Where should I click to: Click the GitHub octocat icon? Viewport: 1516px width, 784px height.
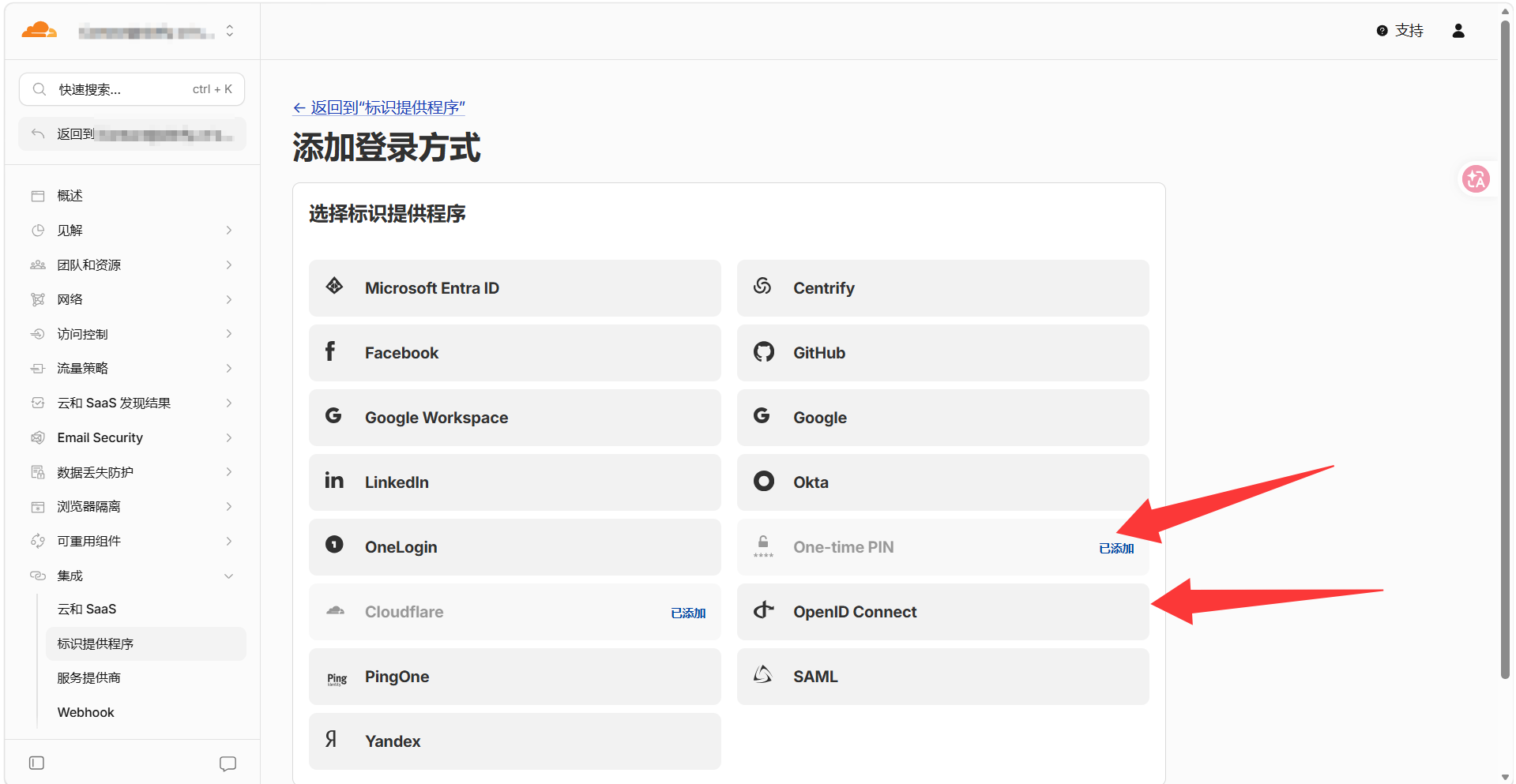click(764, 351)
